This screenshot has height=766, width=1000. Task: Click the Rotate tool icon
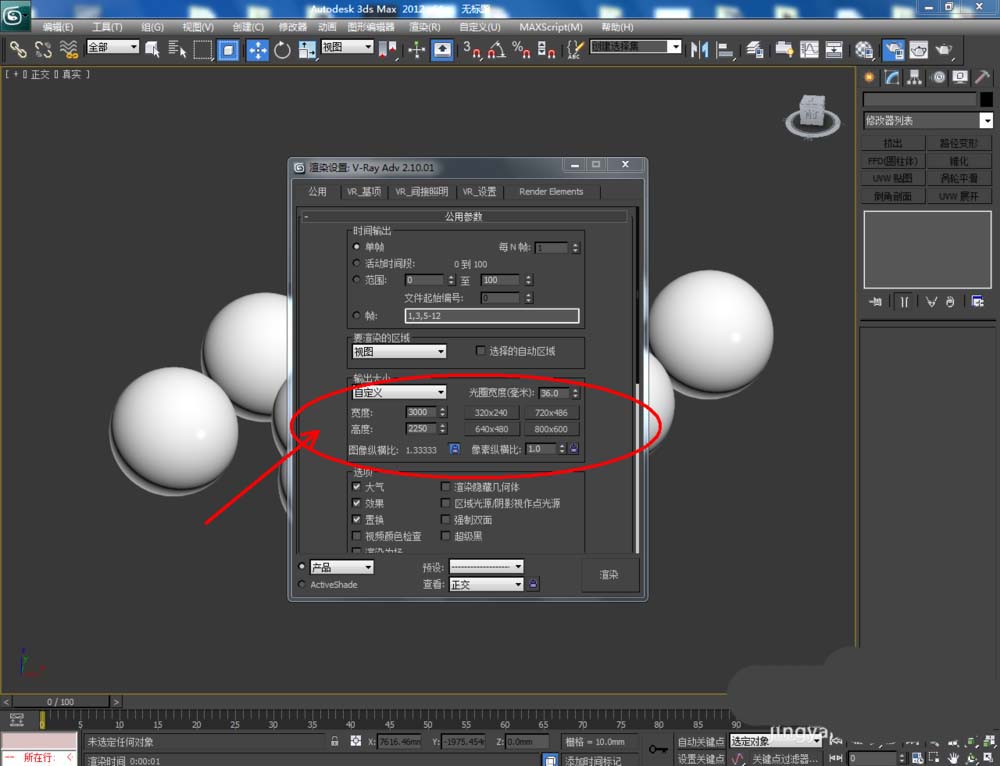283,49
